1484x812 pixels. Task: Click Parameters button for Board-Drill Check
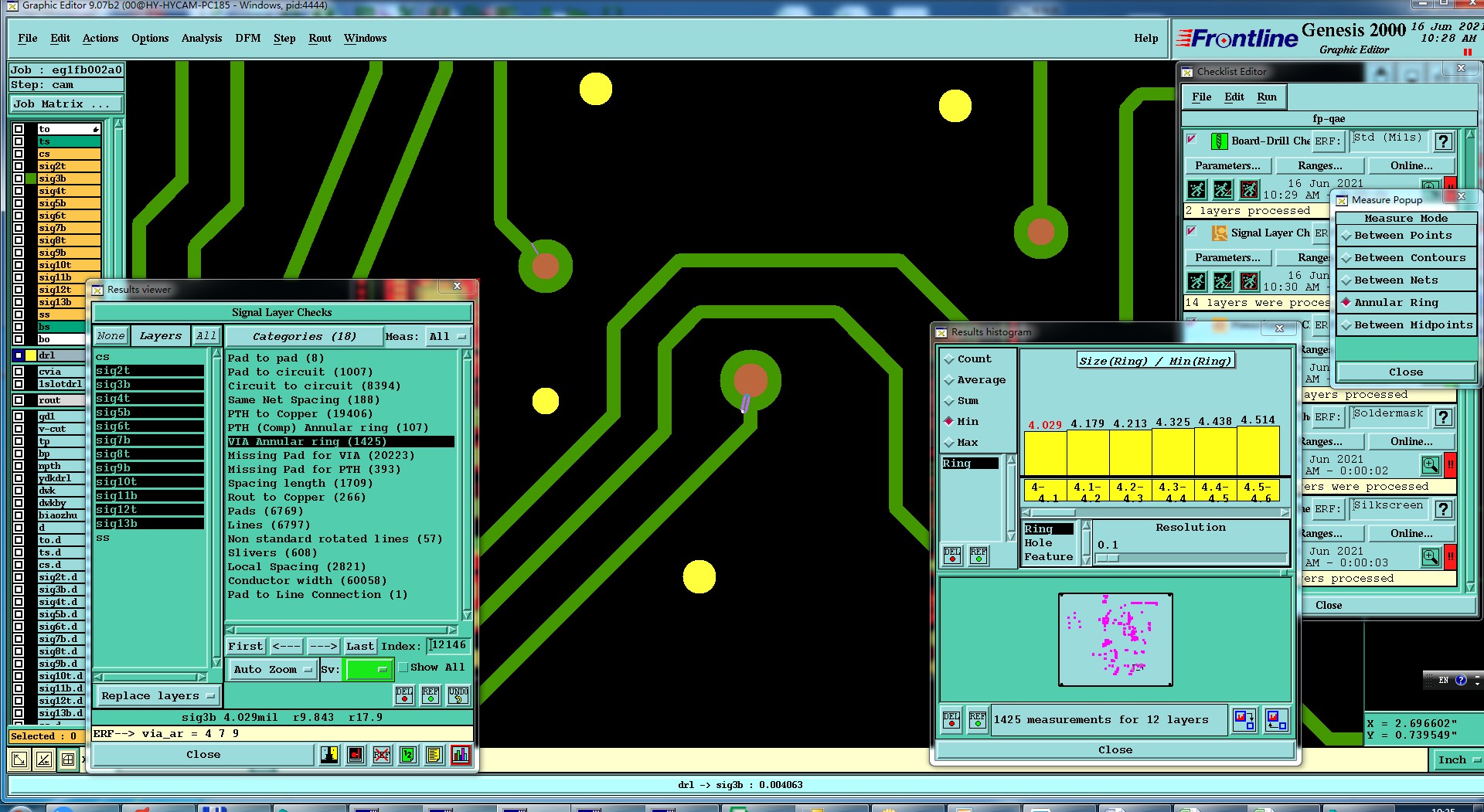[x=1227, y=166]
